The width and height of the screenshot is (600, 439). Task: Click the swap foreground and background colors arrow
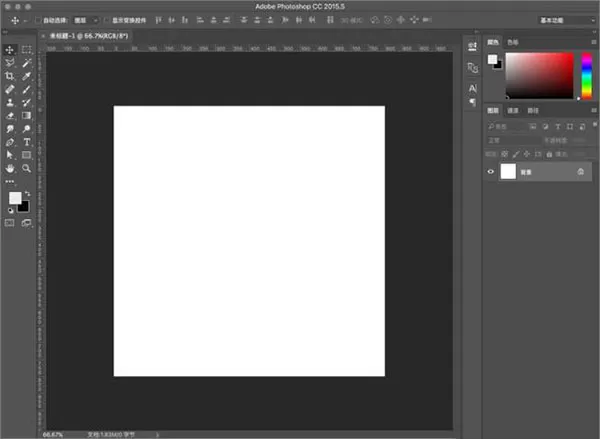click(28, 194)
